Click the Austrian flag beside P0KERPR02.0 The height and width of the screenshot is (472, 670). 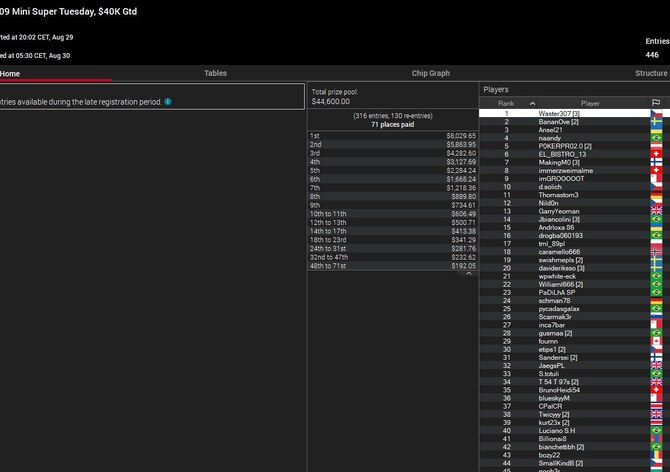[656, 146]
